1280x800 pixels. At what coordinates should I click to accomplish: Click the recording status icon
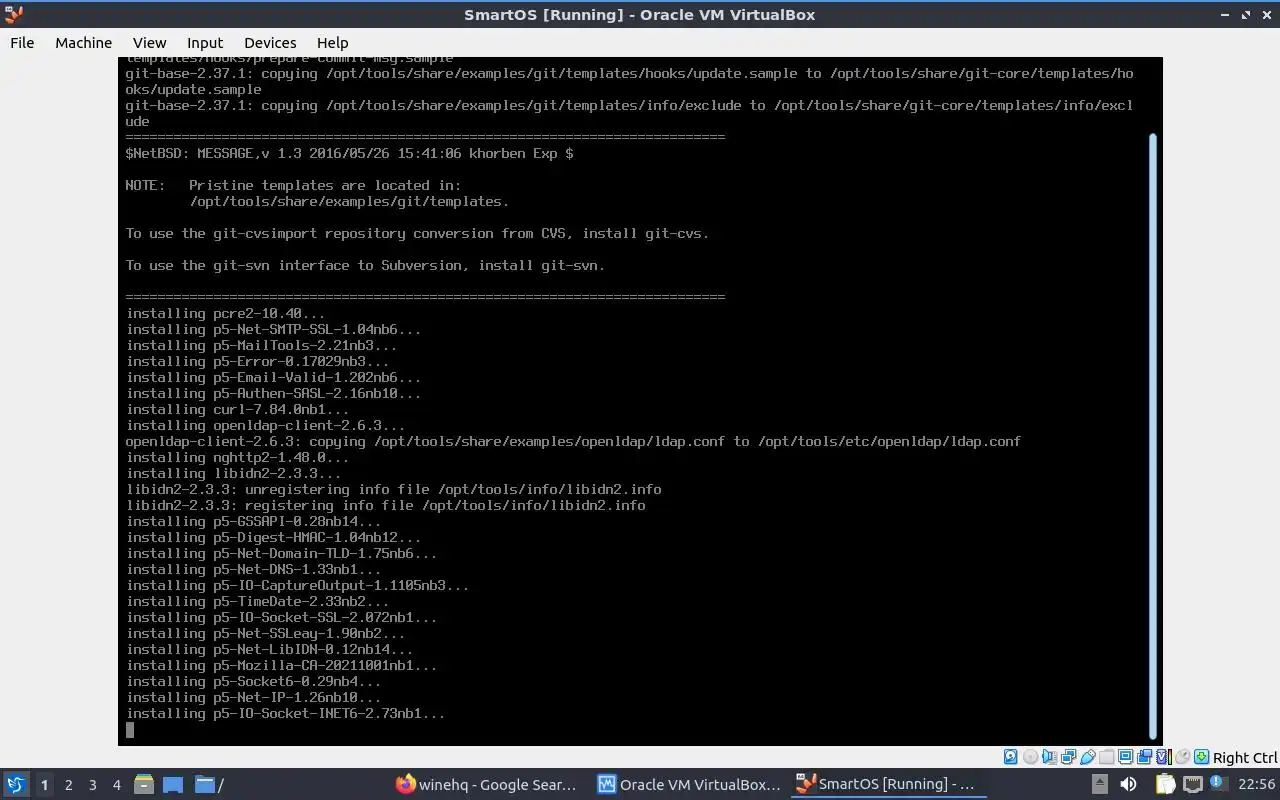coord(1145,757)
